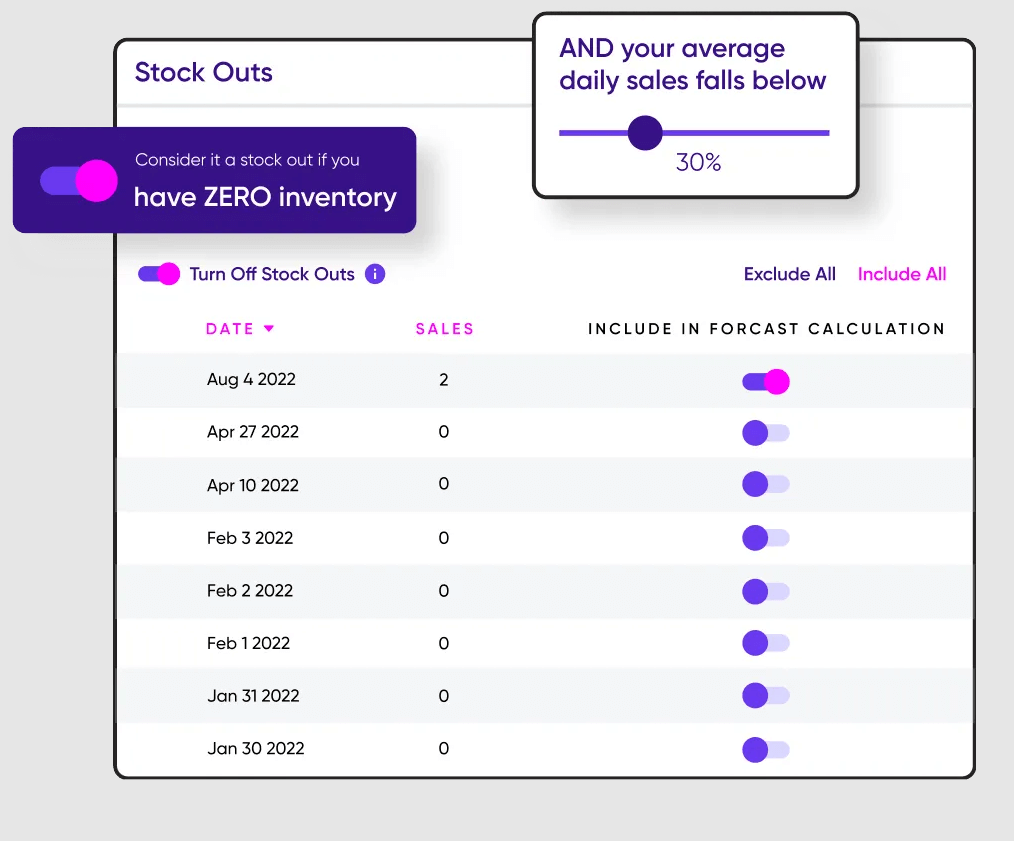Click the Stock Outs panel title

tap(204, 72)
